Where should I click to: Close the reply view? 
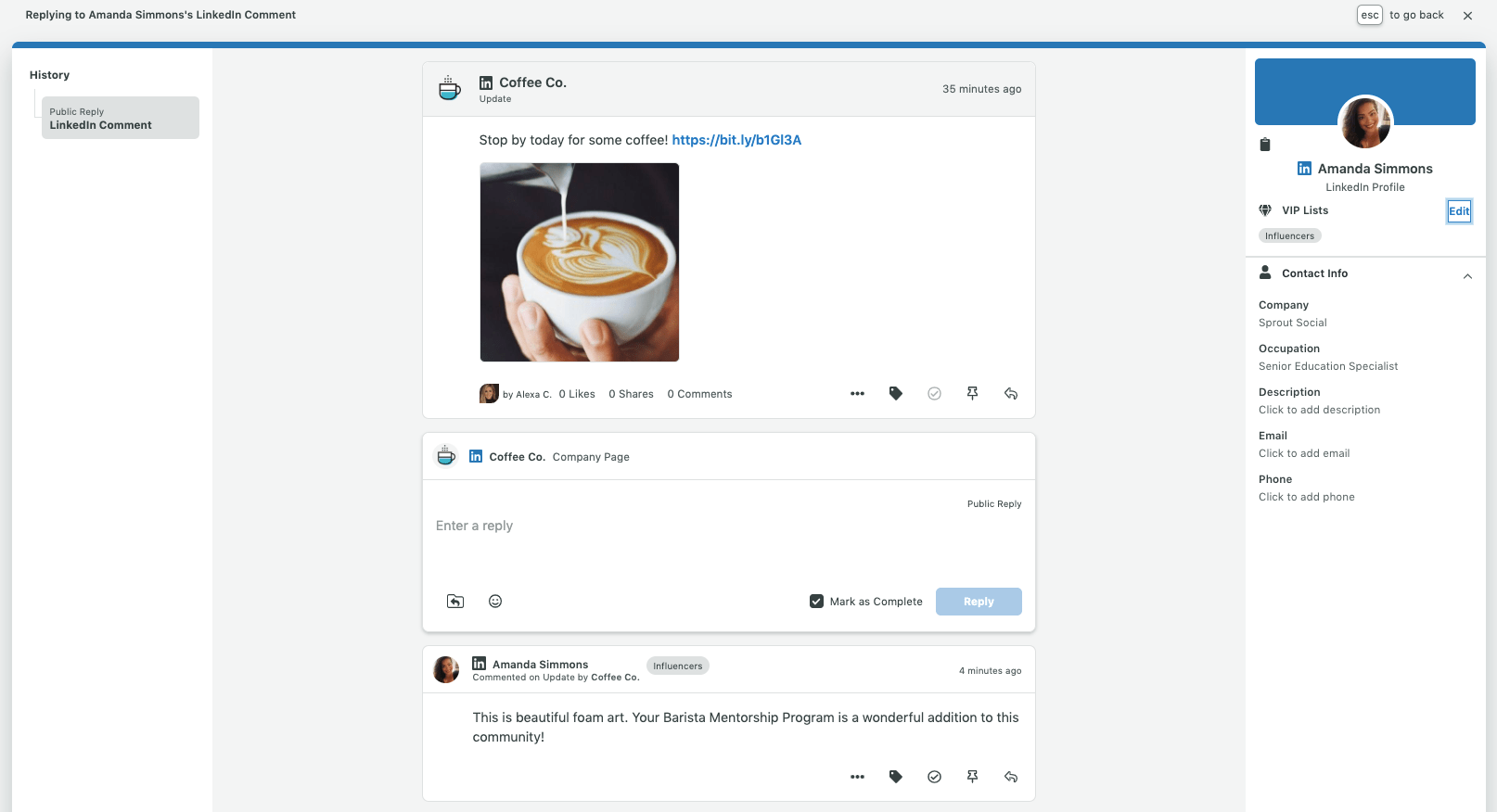1467,16
